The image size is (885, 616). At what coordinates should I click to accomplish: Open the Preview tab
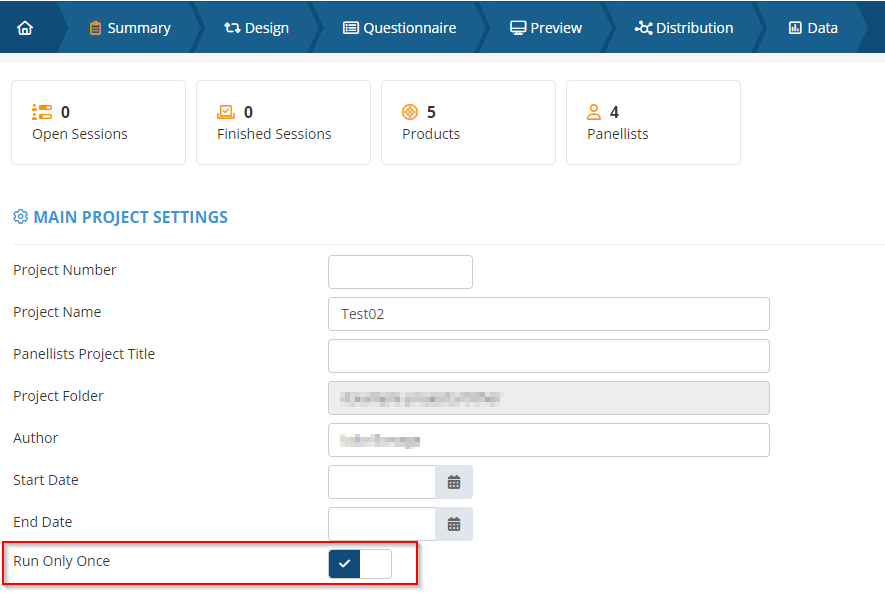coord(546,28)
